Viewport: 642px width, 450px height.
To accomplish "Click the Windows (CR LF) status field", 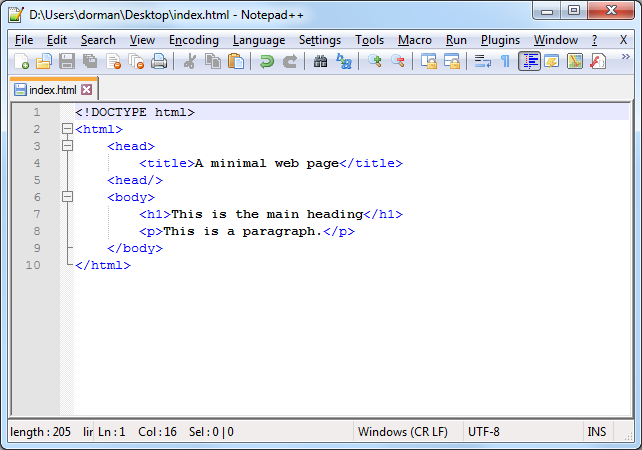I will tap(403, 432).
